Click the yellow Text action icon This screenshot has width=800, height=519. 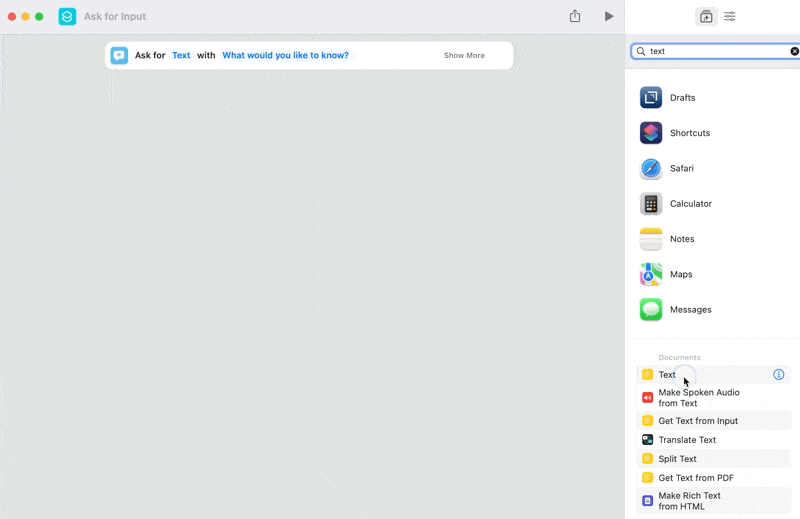[x=647, y=375]
